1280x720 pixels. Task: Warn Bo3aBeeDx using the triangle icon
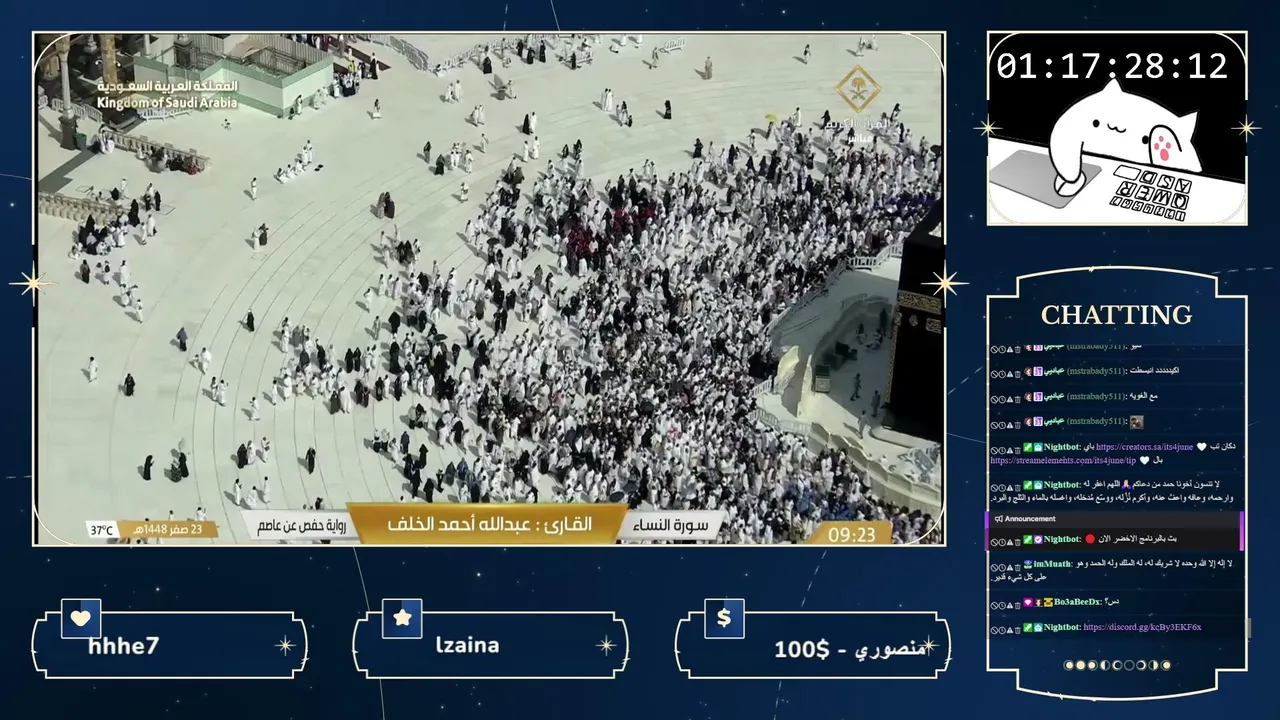[x=1009, y=604]
